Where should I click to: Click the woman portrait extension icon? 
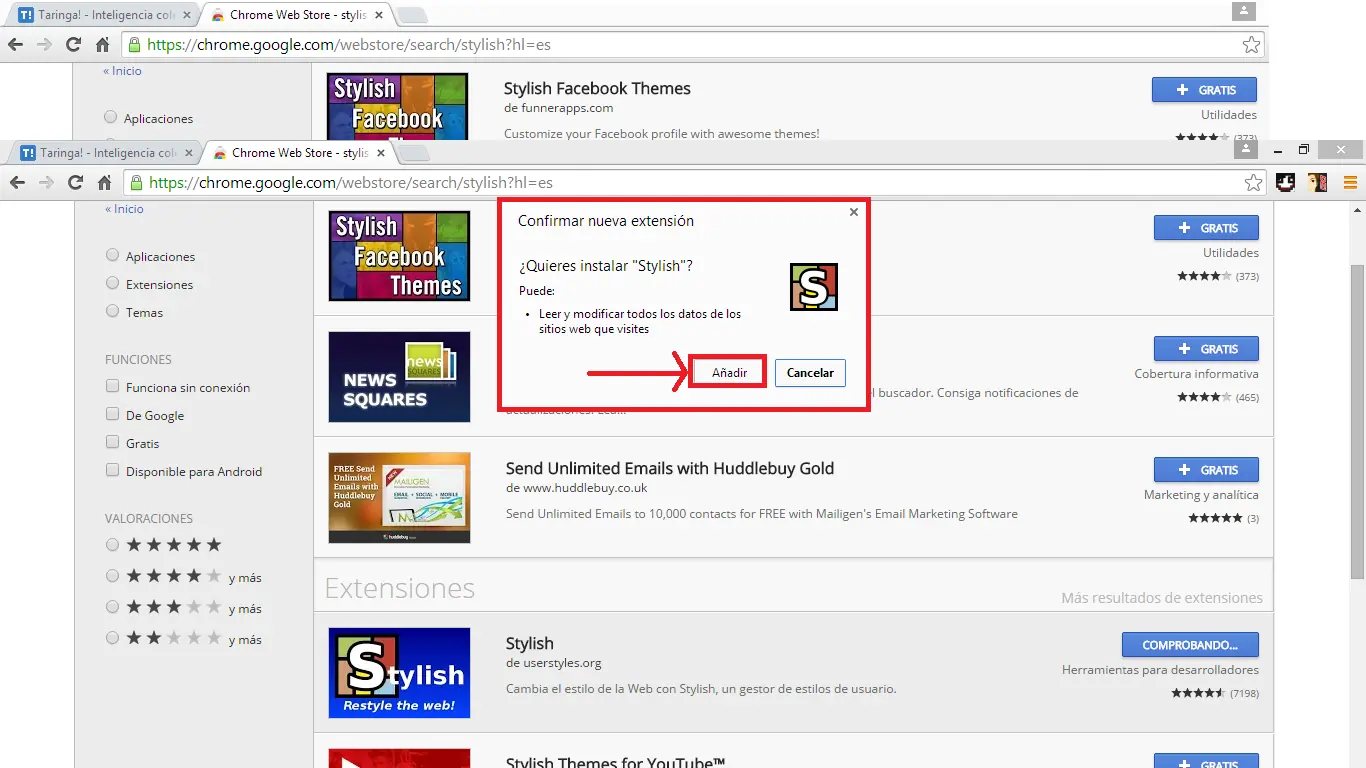tap(1318, 183)
